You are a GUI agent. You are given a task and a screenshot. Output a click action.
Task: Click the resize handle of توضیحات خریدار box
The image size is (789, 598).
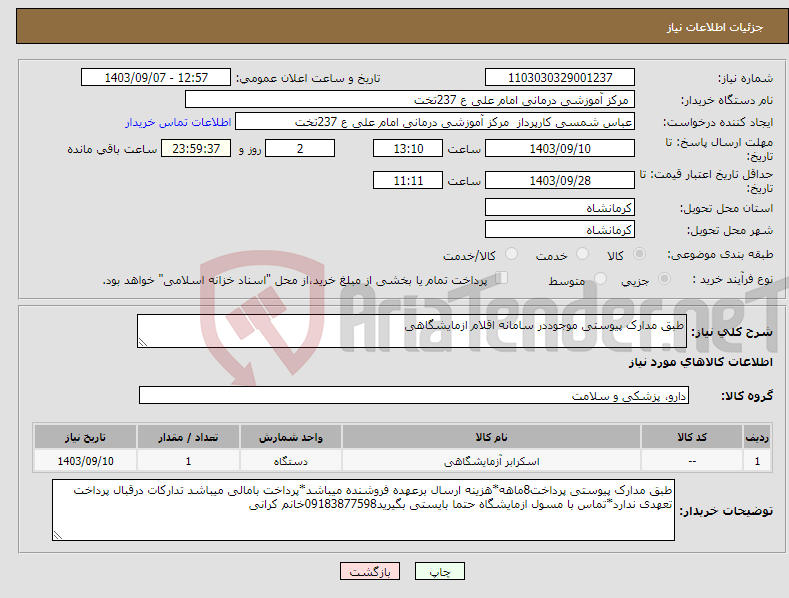(x=58, y=535)
